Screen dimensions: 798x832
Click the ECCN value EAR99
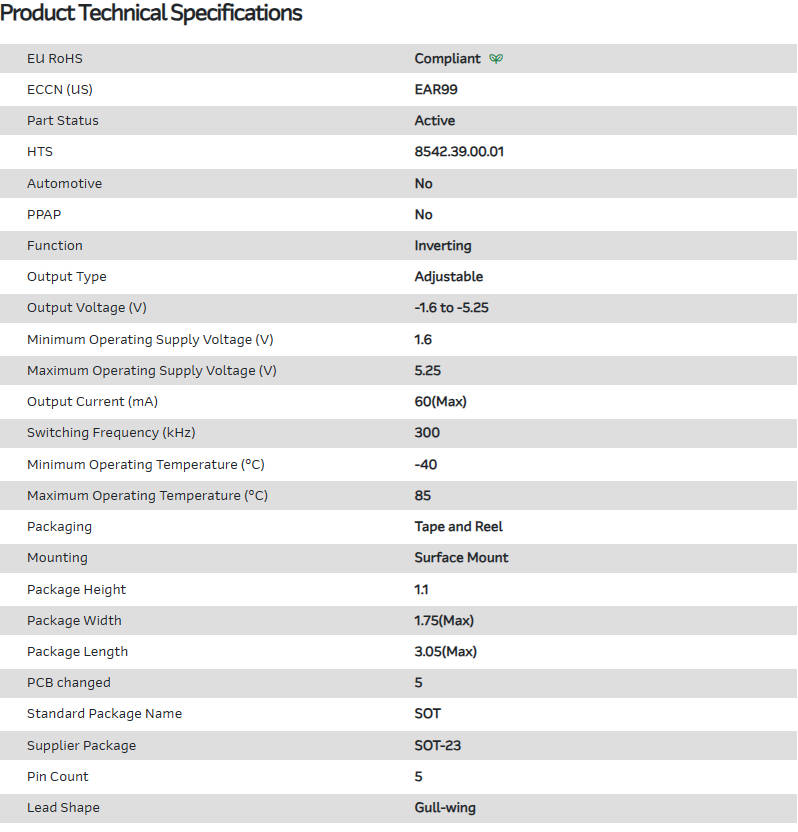(436, 90)
